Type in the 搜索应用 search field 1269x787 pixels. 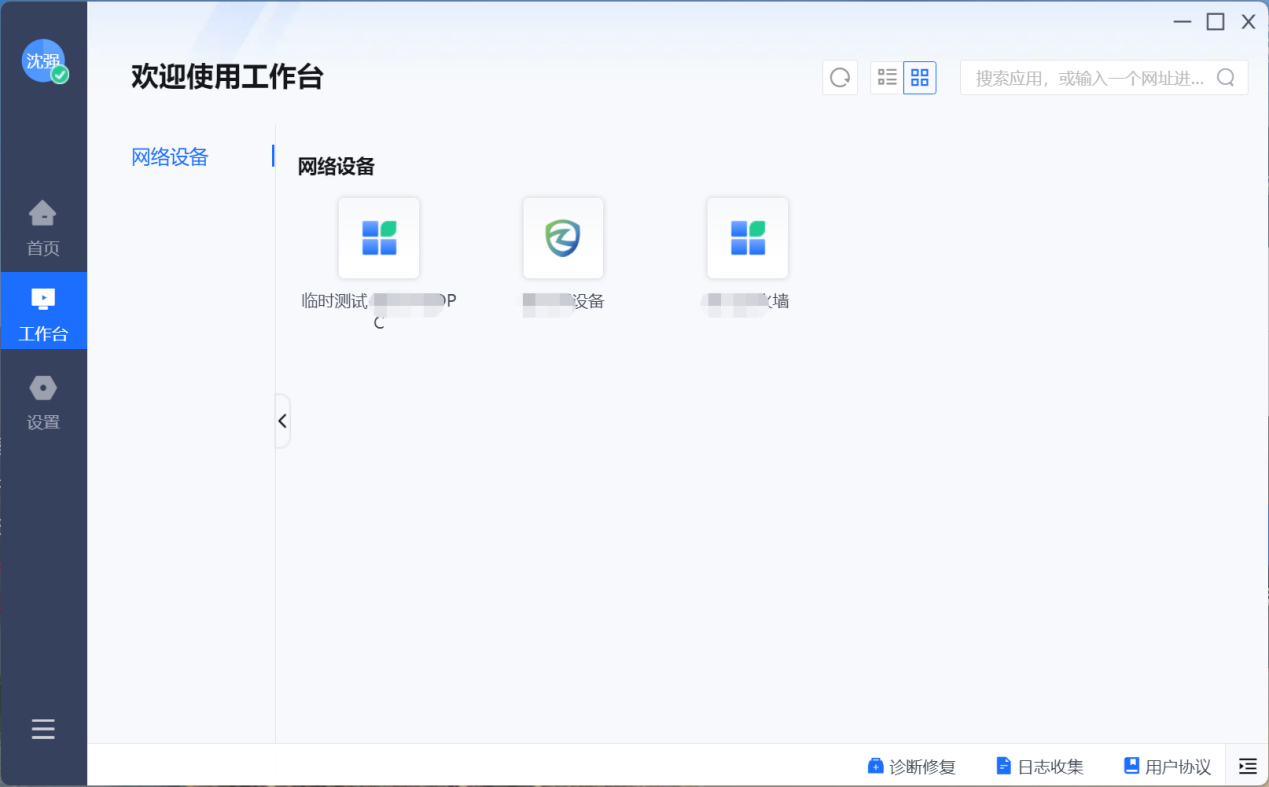[x=1088, y=78]
